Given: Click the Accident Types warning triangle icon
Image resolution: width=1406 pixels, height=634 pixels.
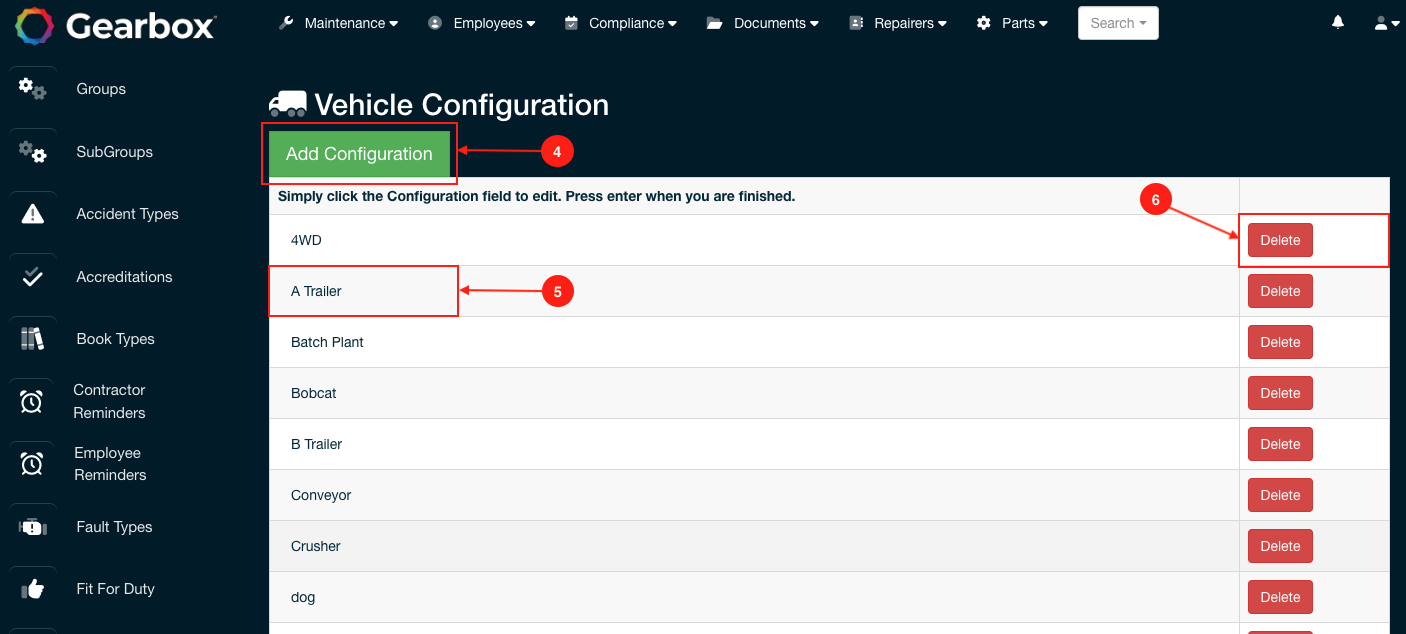Looking at the screenshot, I should (33, 214).
